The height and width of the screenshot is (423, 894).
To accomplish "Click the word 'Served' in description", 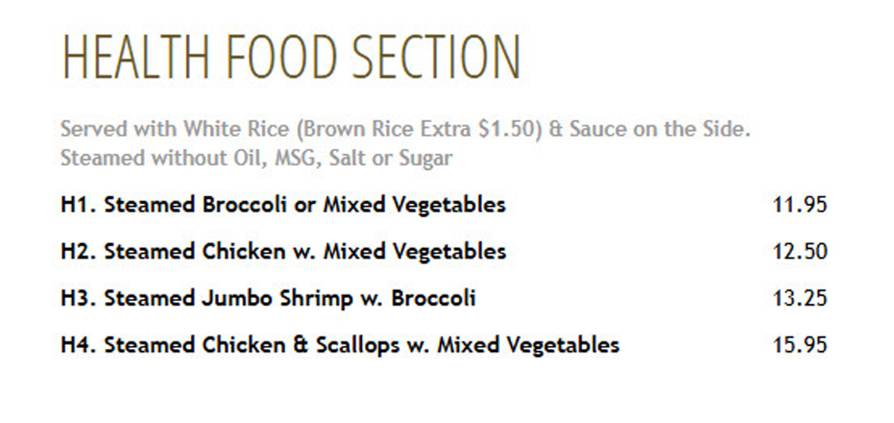I will (94, 129).
